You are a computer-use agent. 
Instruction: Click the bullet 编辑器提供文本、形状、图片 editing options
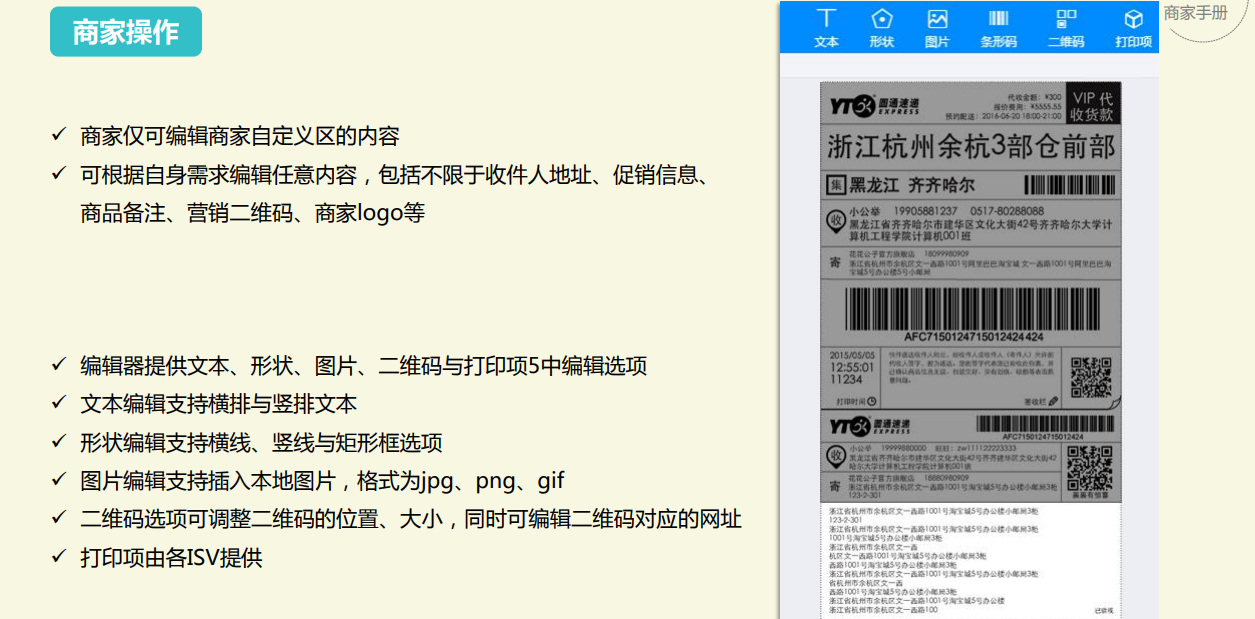(x=364, y=366)
